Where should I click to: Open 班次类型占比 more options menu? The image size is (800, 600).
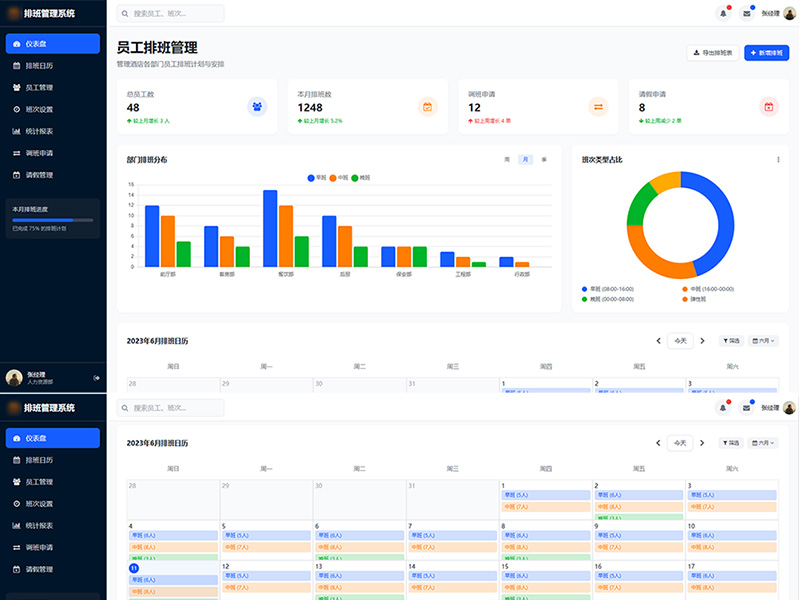pyautogui.click(x=778, y=159)
